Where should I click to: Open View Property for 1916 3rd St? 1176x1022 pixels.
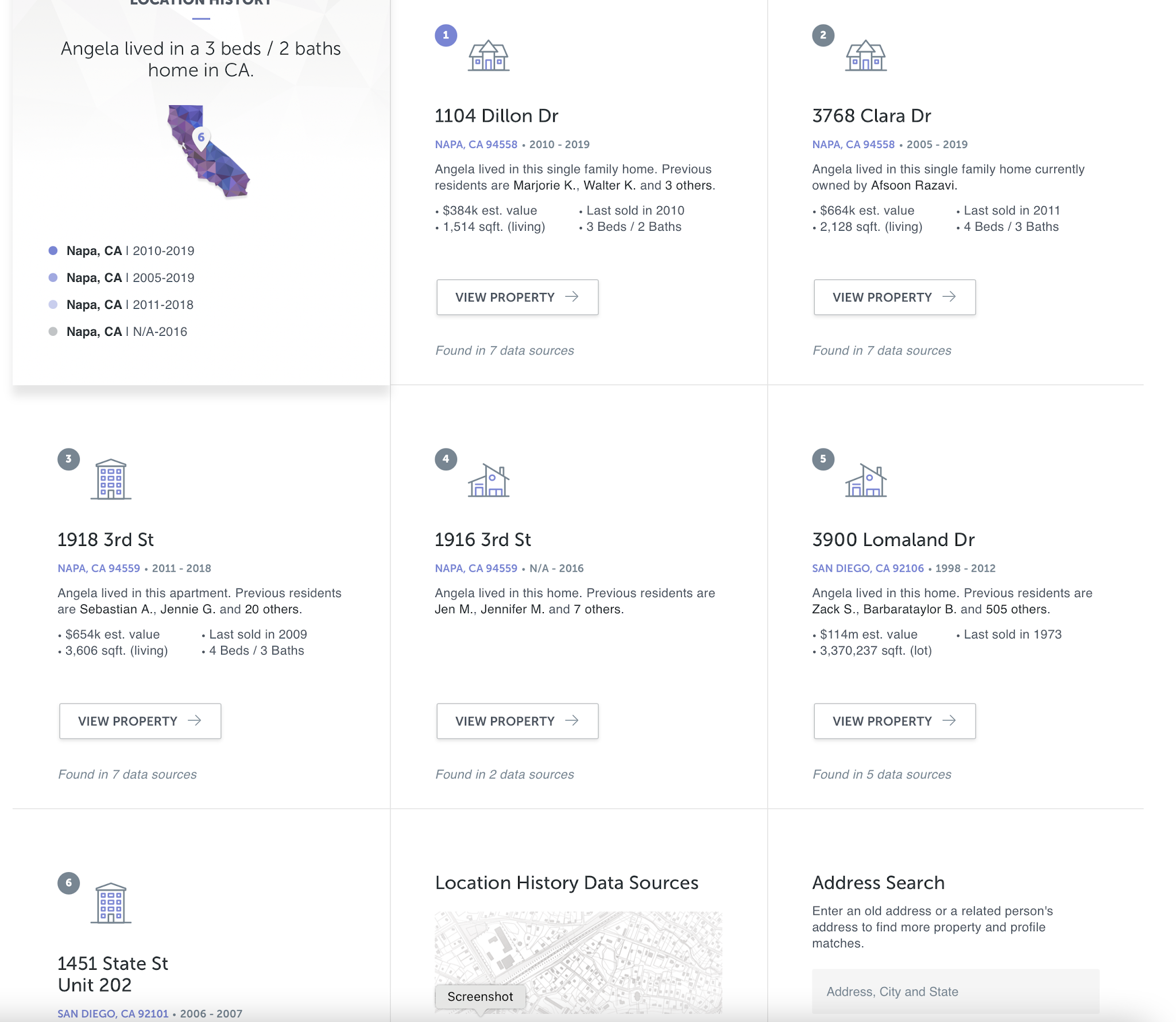click(517, 721)
